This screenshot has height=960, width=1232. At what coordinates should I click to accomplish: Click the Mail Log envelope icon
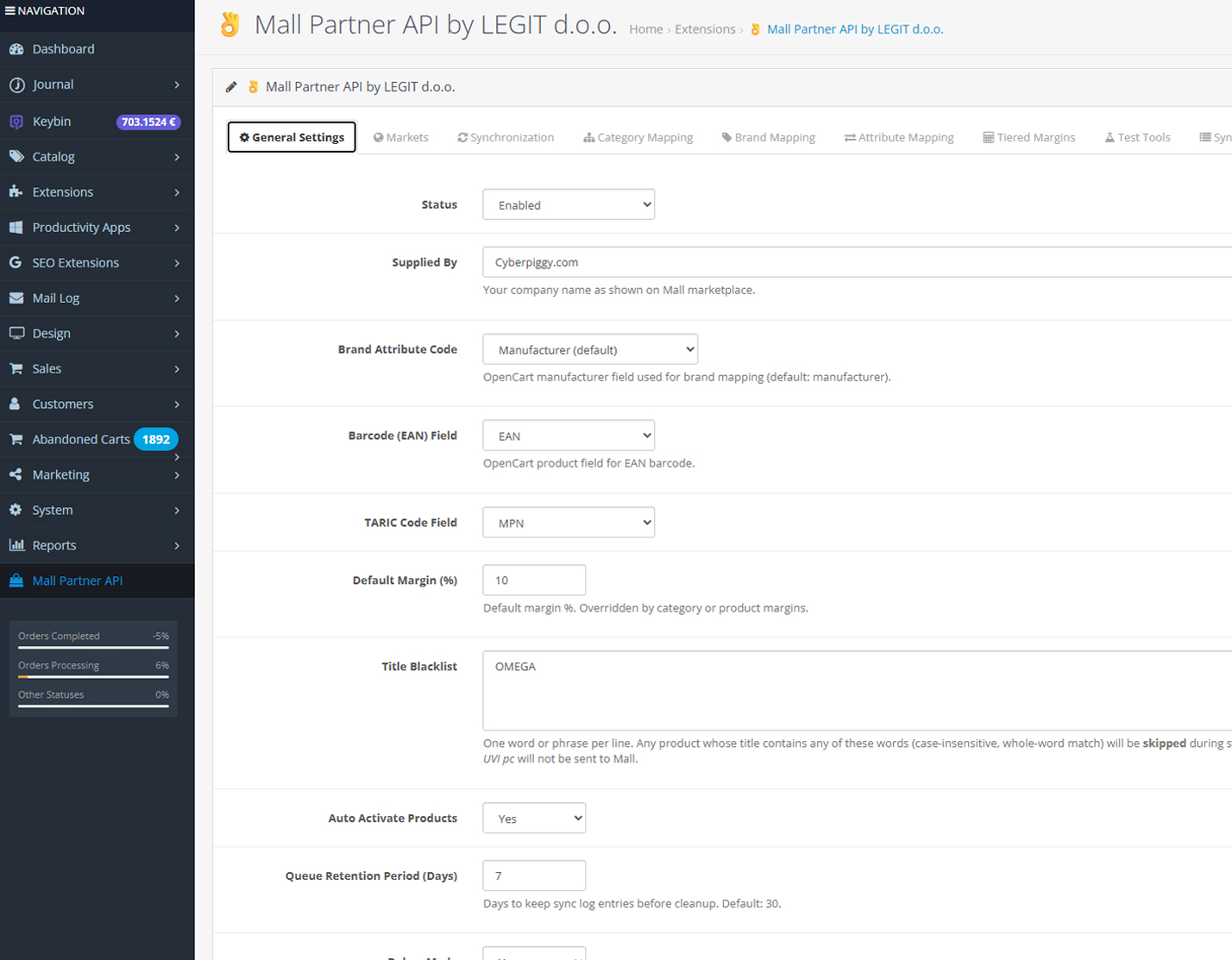pyautogui.click(x=16, y=298)
